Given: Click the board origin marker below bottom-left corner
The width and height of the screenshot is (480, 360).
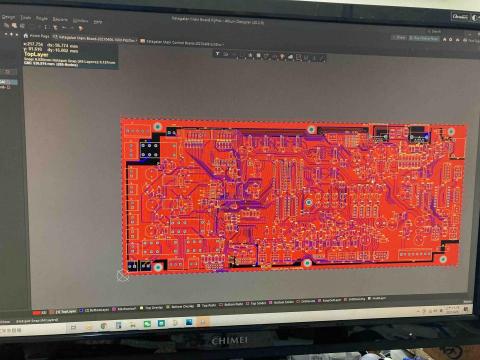Looking at the screenshot, I should pos(123,275).
